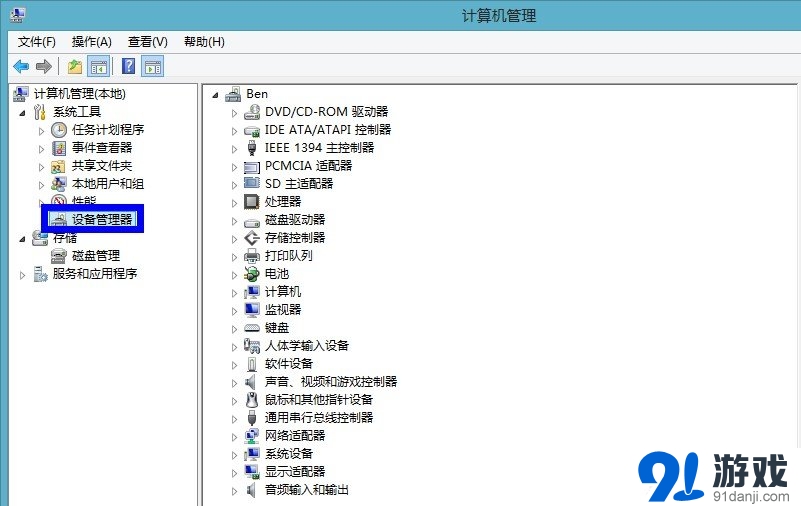Click the 电池 battery icon
This screenshot has height=506, width=801.
(x=252, y=274)
